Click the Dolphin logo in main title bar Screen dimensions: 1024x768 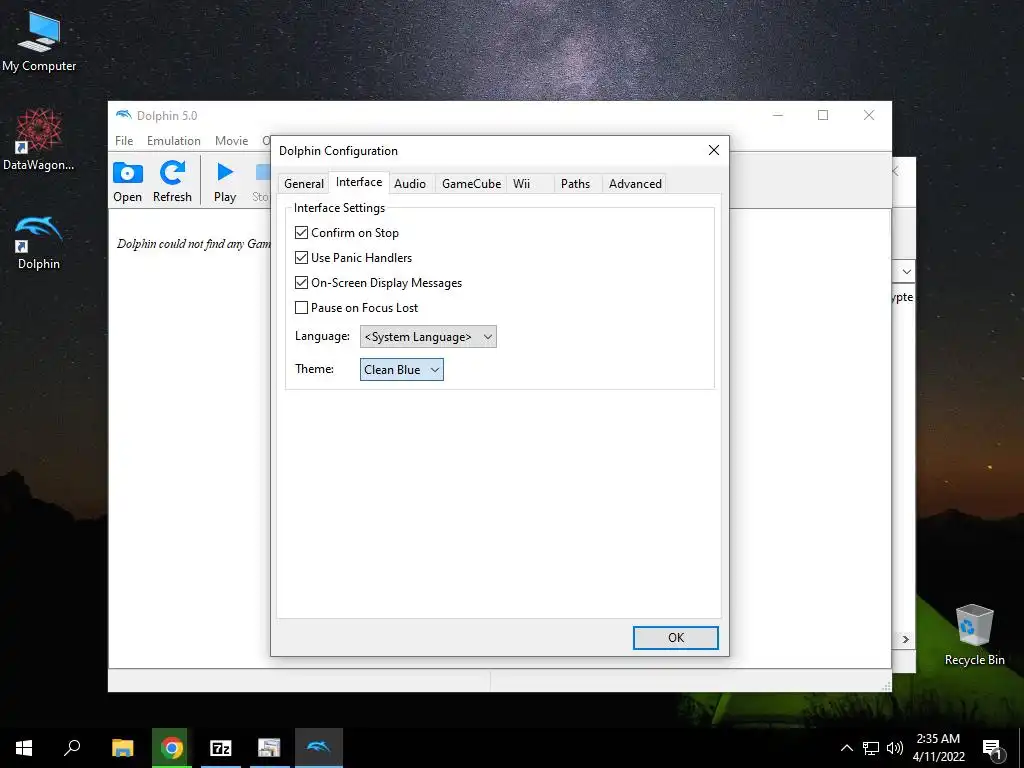click(123, 115)
